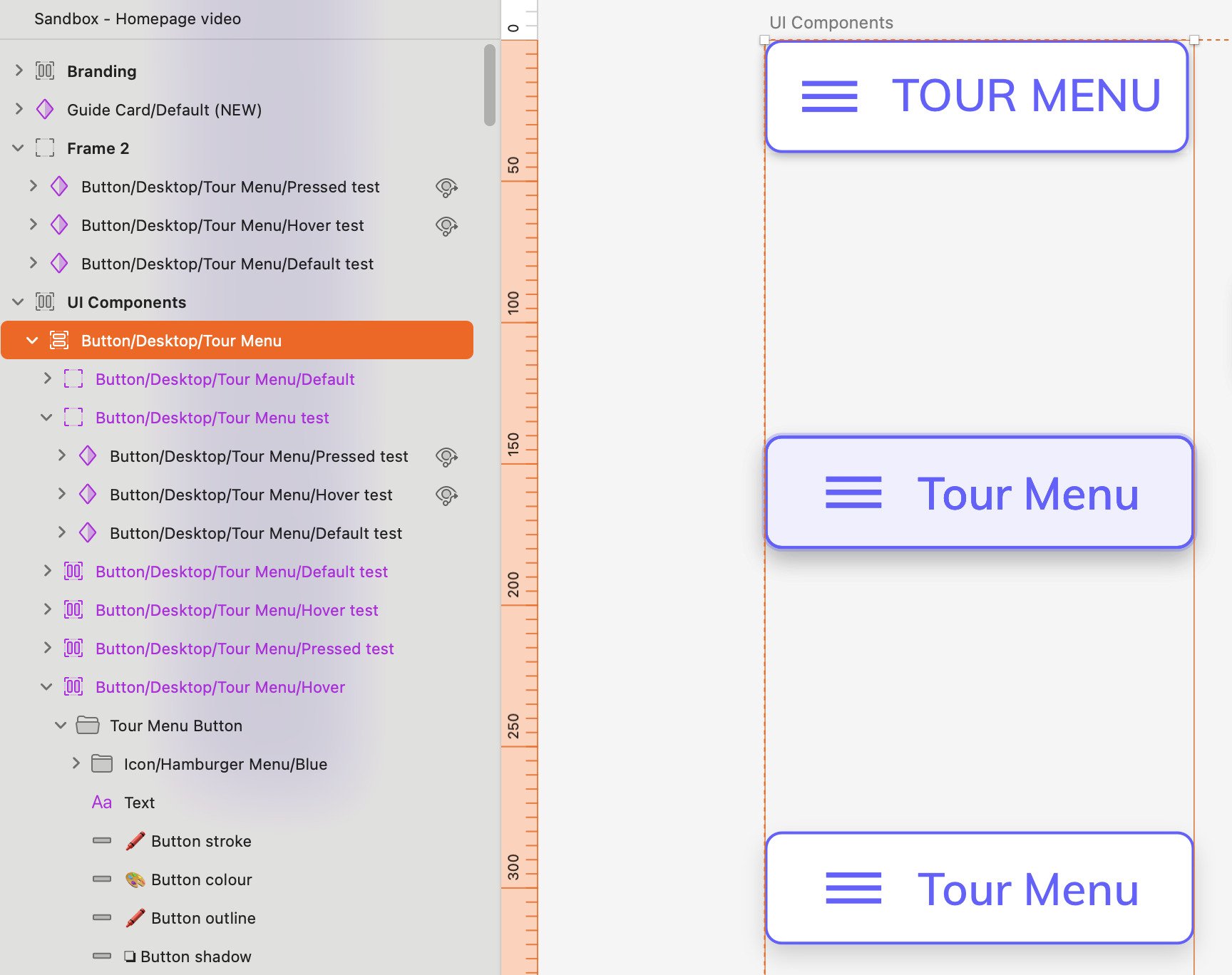Toggle visibility of Pressed test under Tour Menu test
The image size is (1232, 975).
[446, 456]
